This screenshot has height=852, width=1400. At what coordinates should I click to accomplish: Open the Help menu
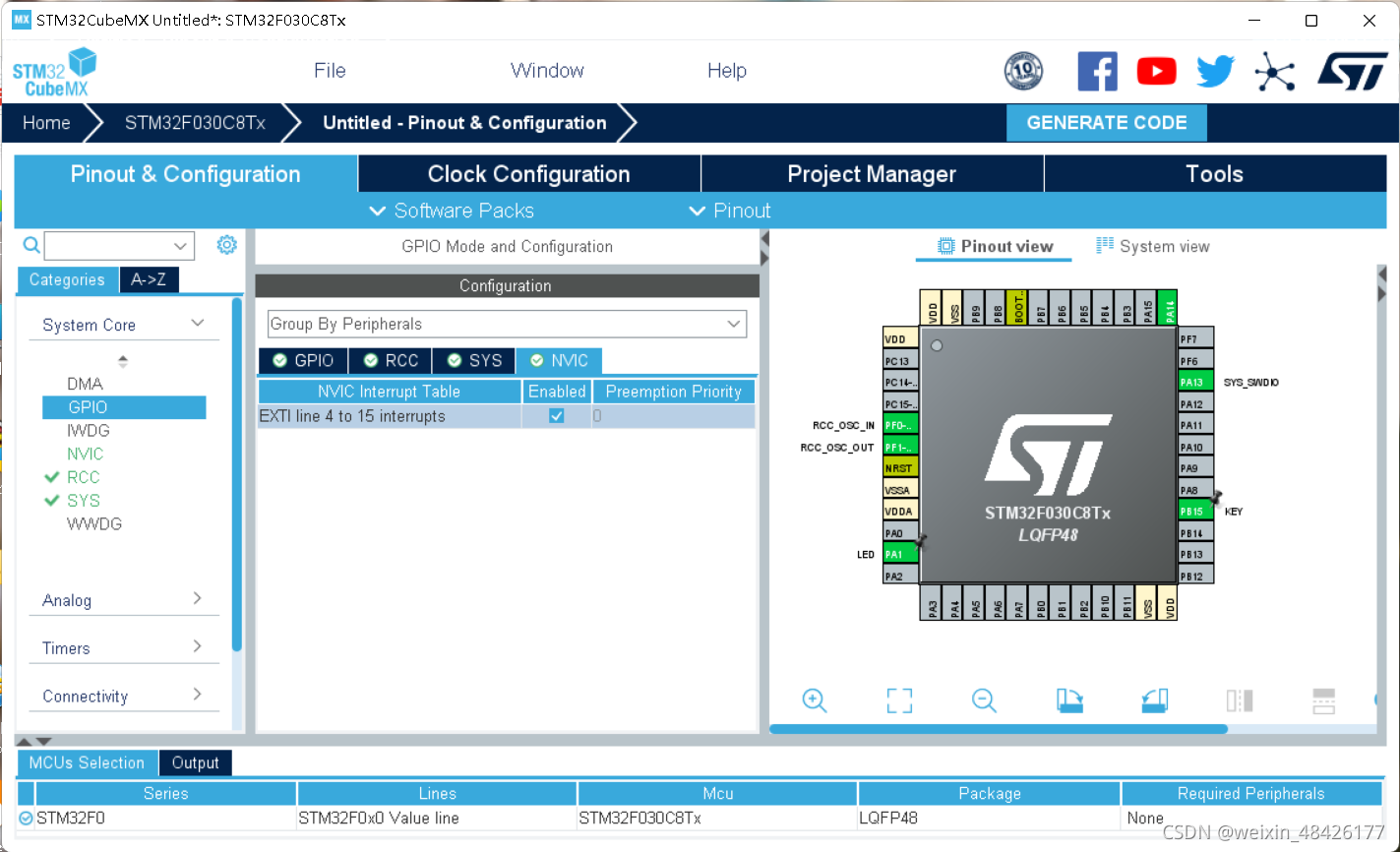coord(727,71)
